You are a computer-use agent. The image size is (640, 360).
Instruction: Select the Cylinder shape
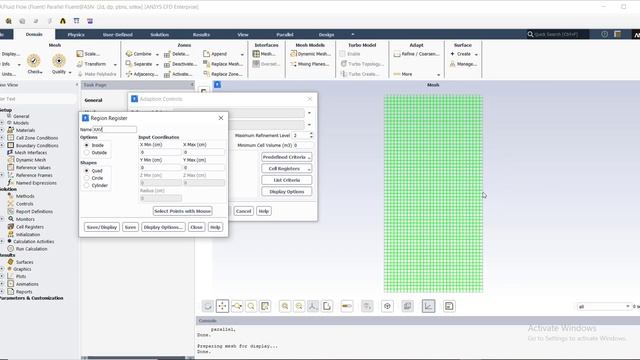pyautogui.click(x=87, y=185)
